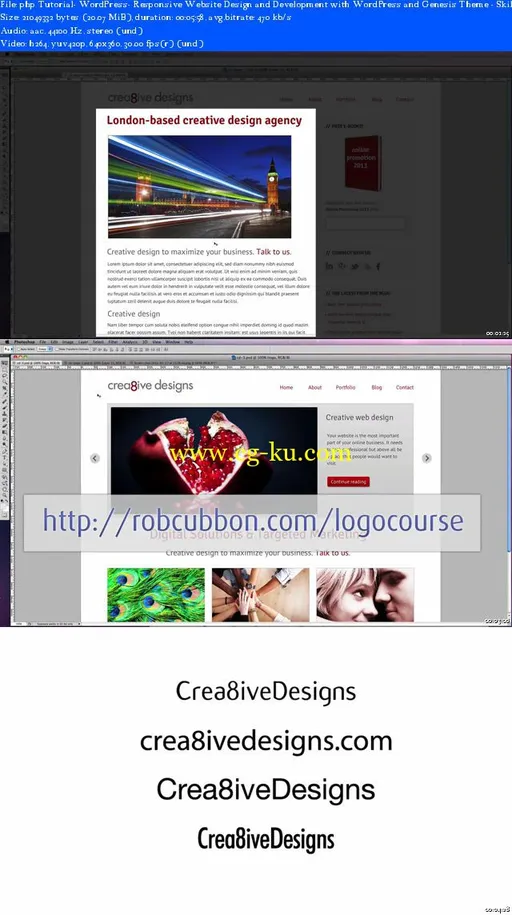Open the Analysis menu in Photoshop
512x915 pixels.
[x=130, y=341]
